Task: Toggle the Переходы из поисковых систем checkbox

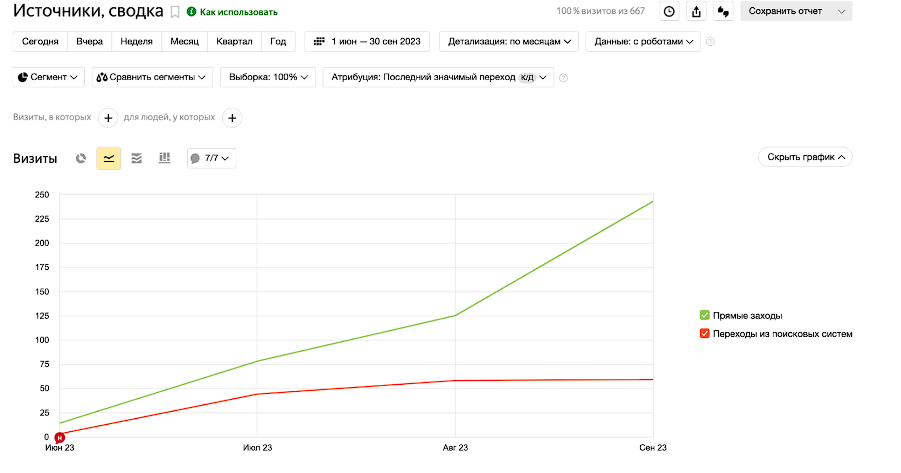Action: [x=705, y=333]
